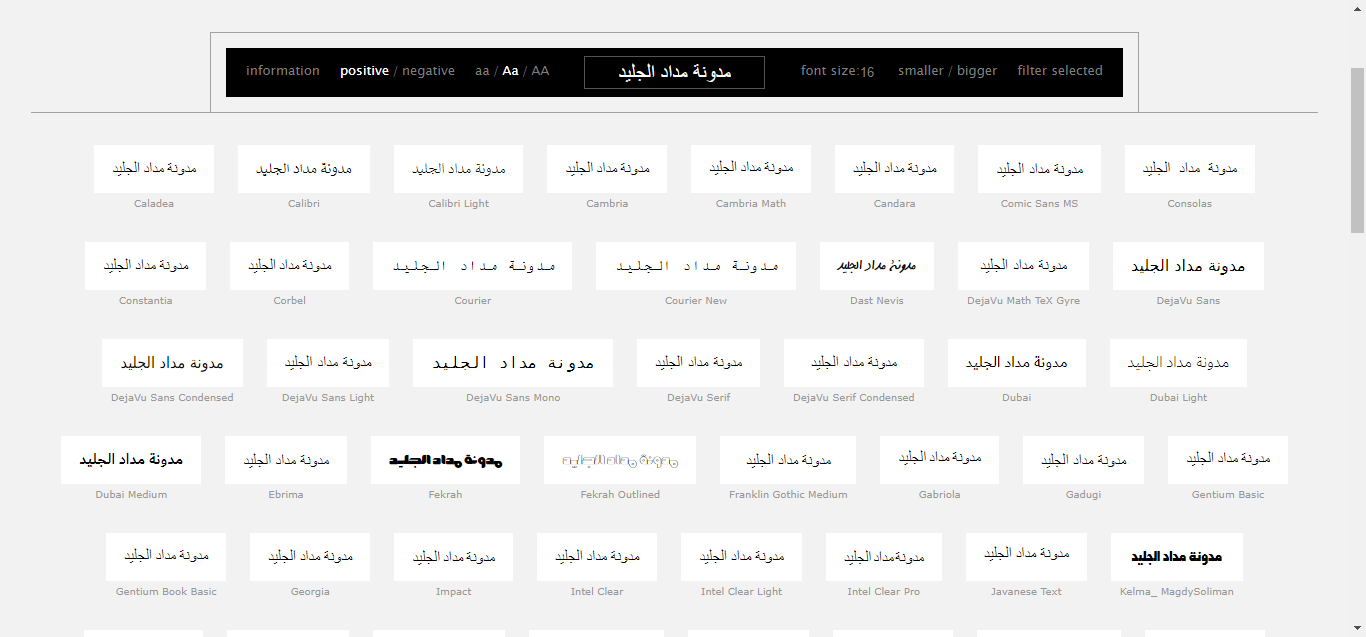Select positive display mode

[x=364, y=71]
